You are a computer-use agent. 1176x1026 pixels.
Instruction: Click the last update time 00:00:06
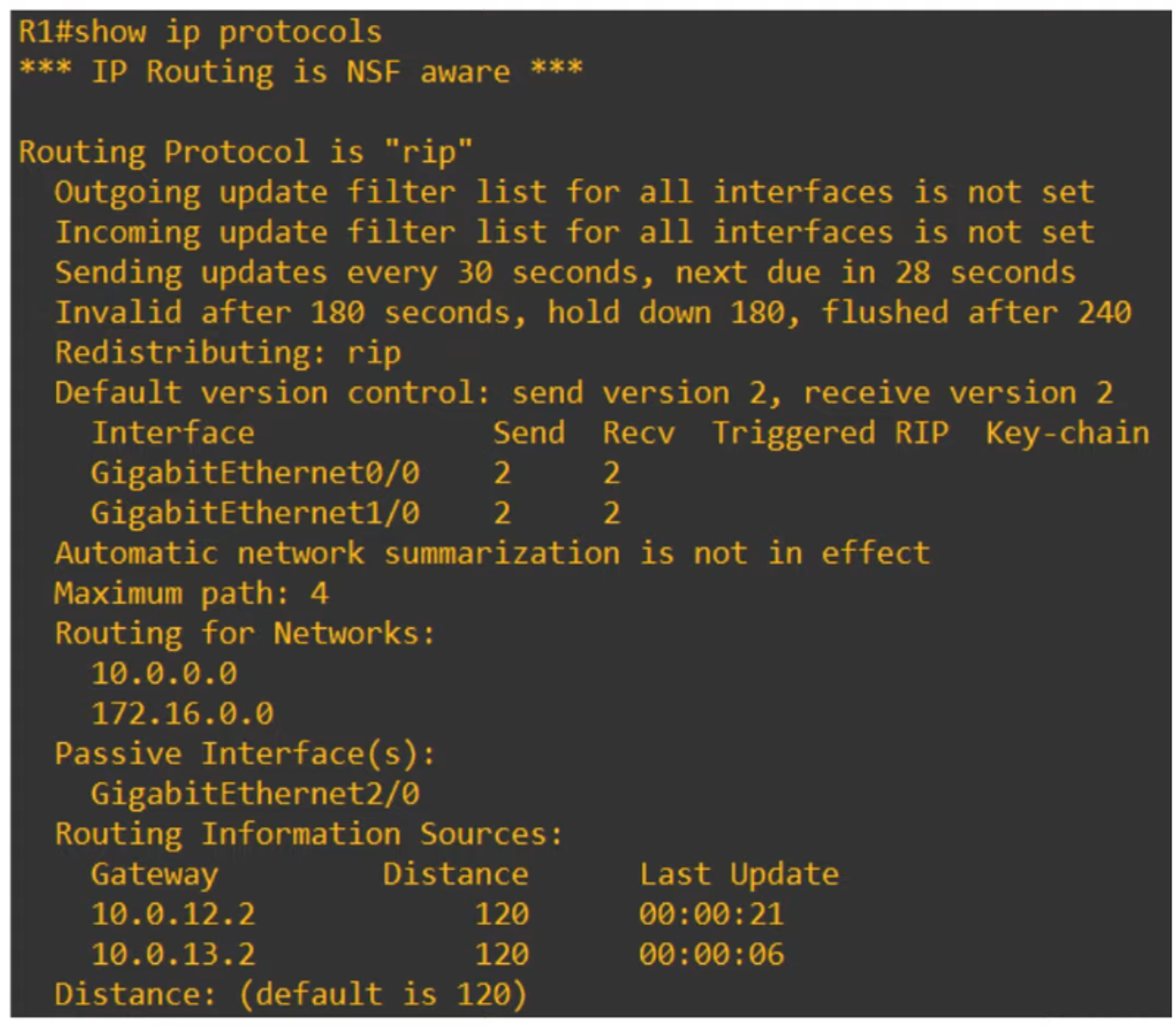[x=711, y=955]
